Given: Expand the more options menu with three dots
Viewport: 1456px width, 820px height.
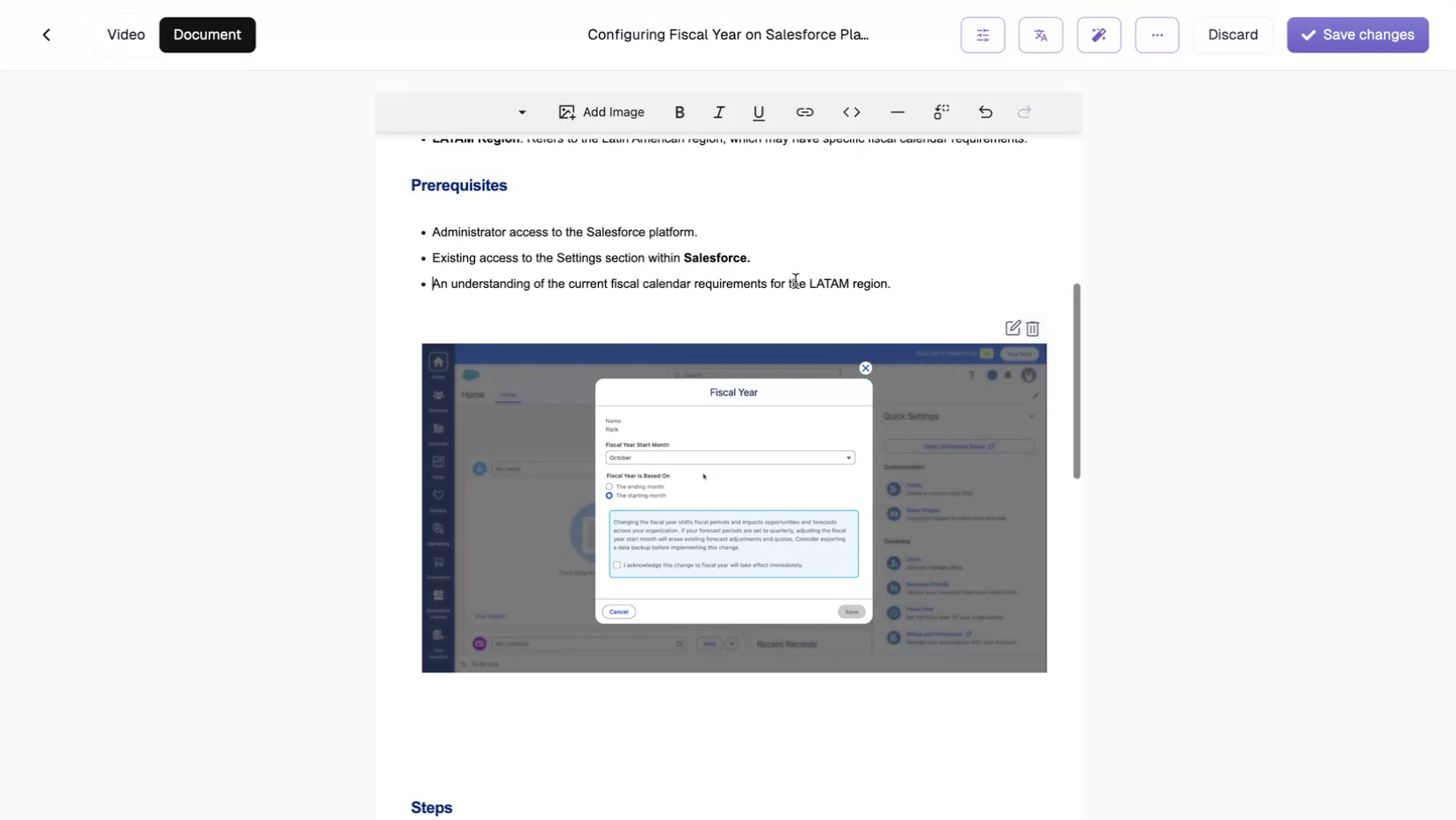Looking at the screenshot, I should [1157, 35].
